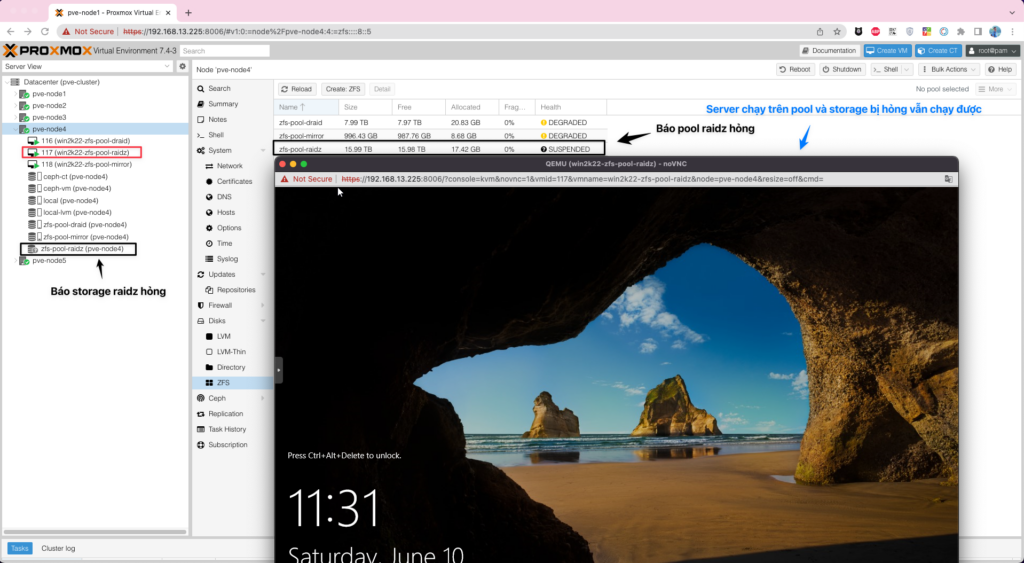This screenshot has width=1024, height=563.
Task: Click the gear settings icon beside Server View
Action: pos(182,67)
